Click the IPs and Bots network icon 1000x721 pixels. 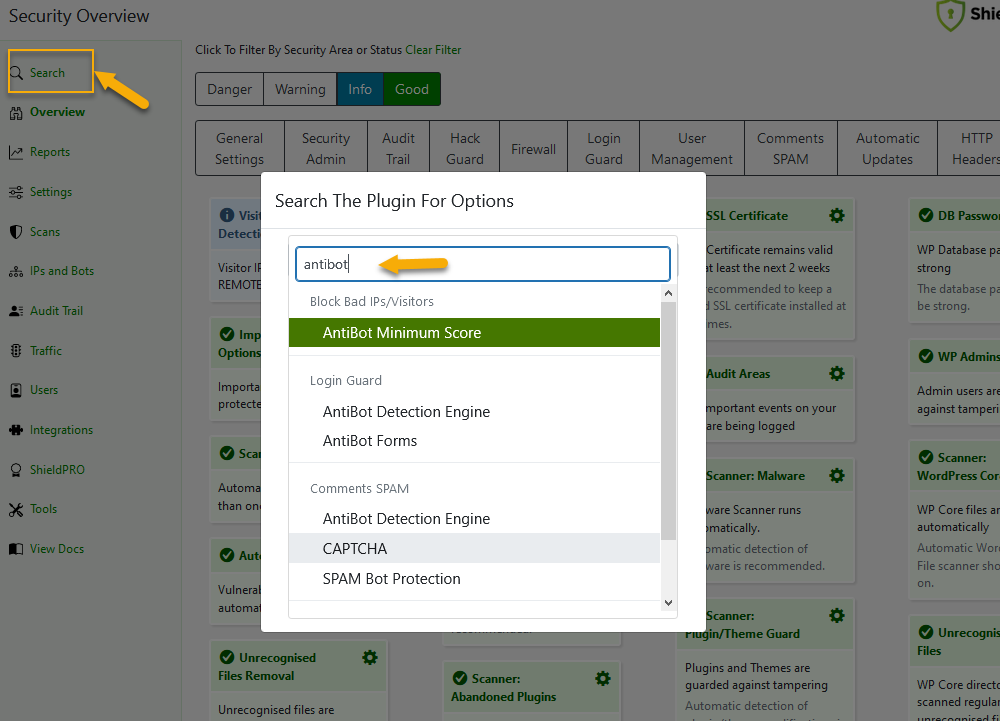(x=16, y=272)
